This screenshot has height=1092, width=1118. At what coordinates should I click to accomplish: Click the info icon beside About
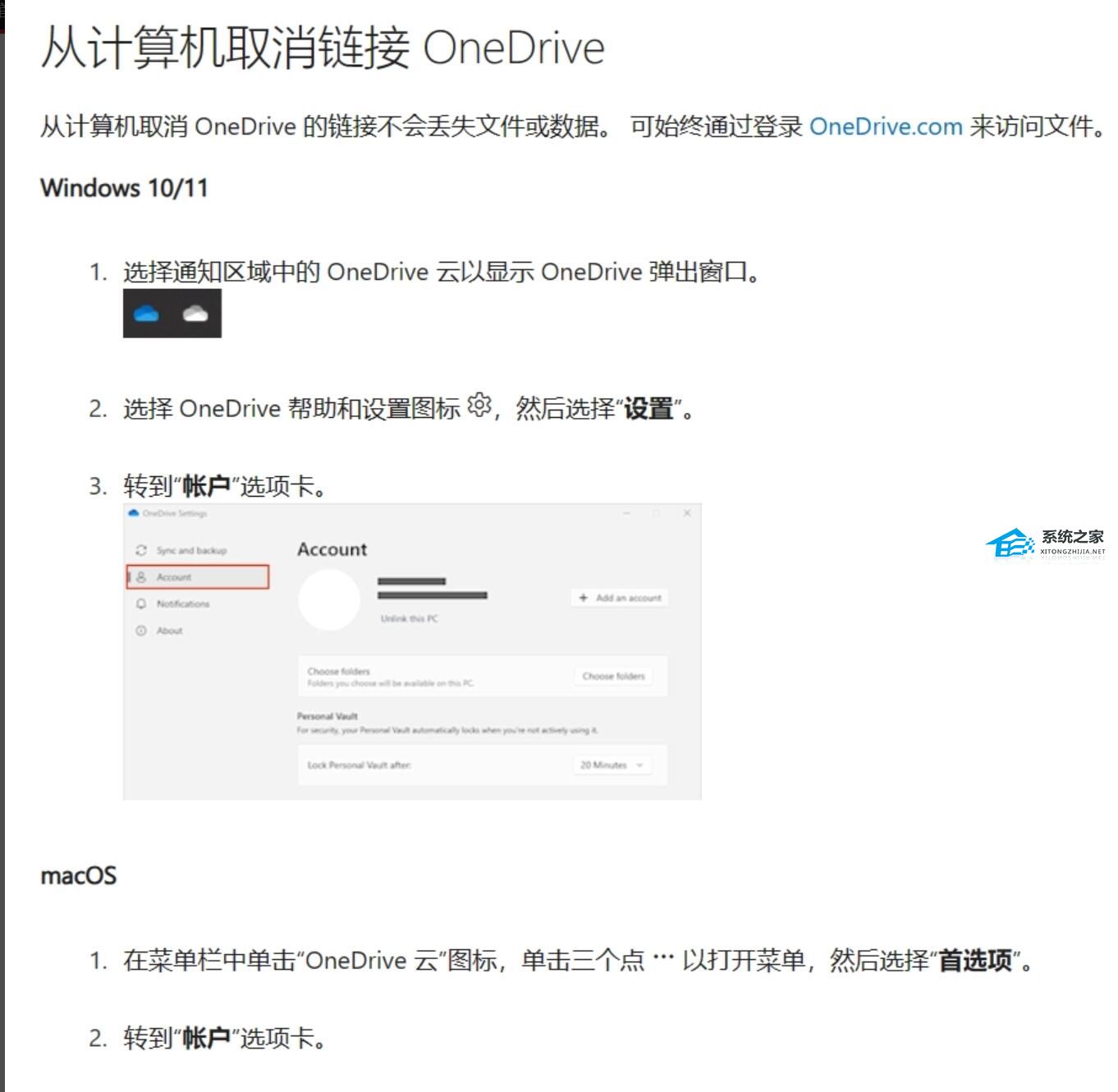(x=141, y=631)
